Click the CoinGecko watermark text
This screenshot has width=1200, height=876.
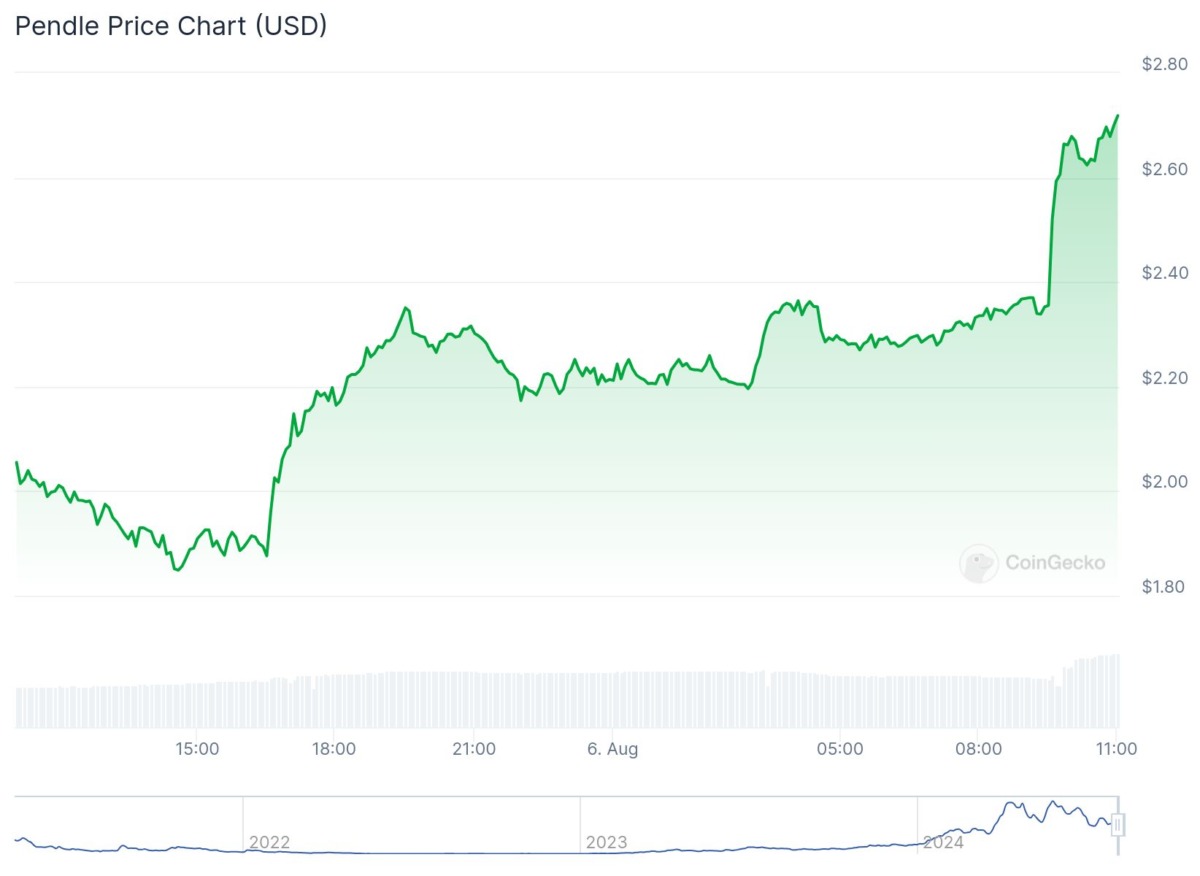pos(1054,563)
